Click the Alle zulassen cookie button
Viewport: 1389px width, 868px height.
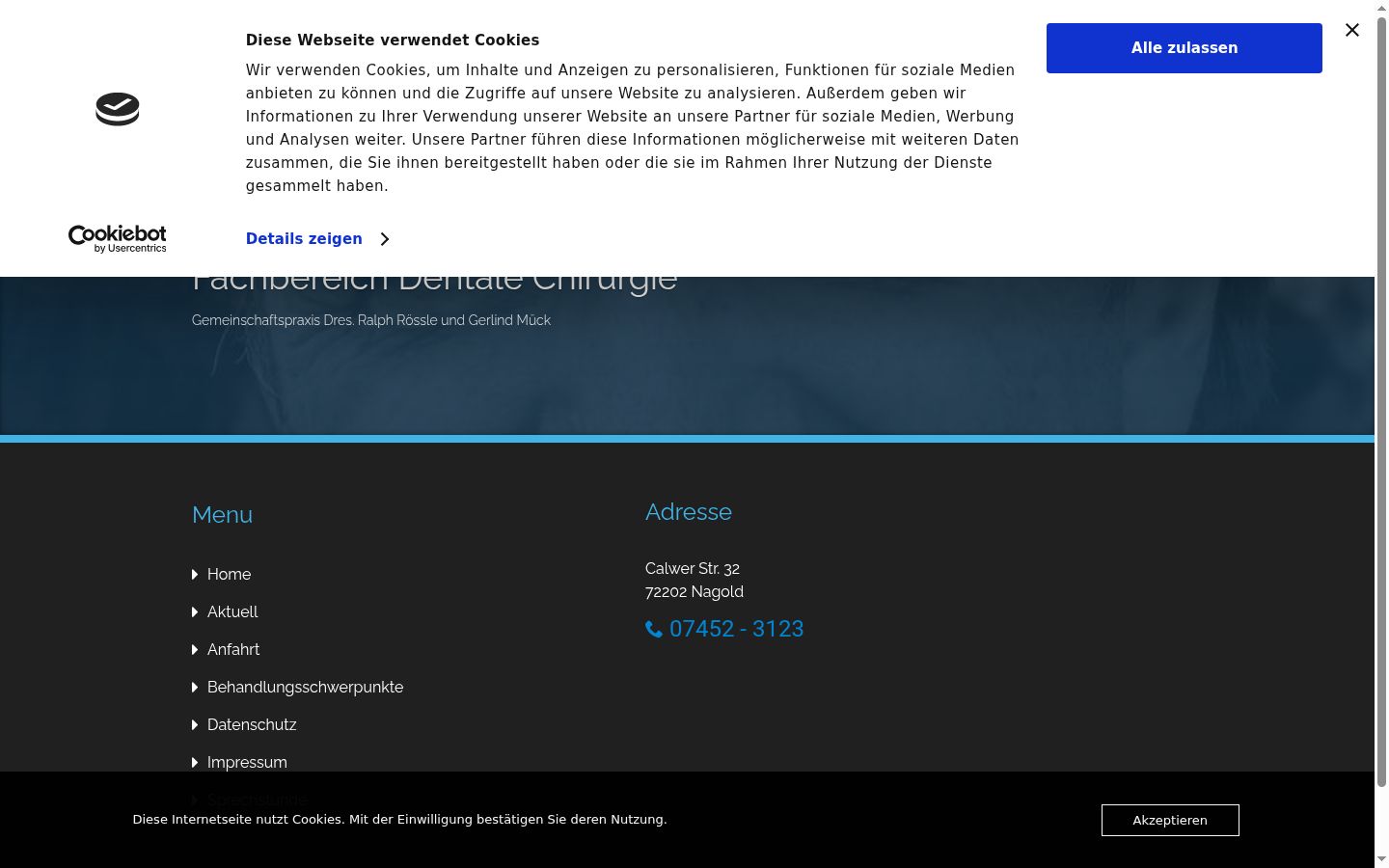[x=1184, y=48]
